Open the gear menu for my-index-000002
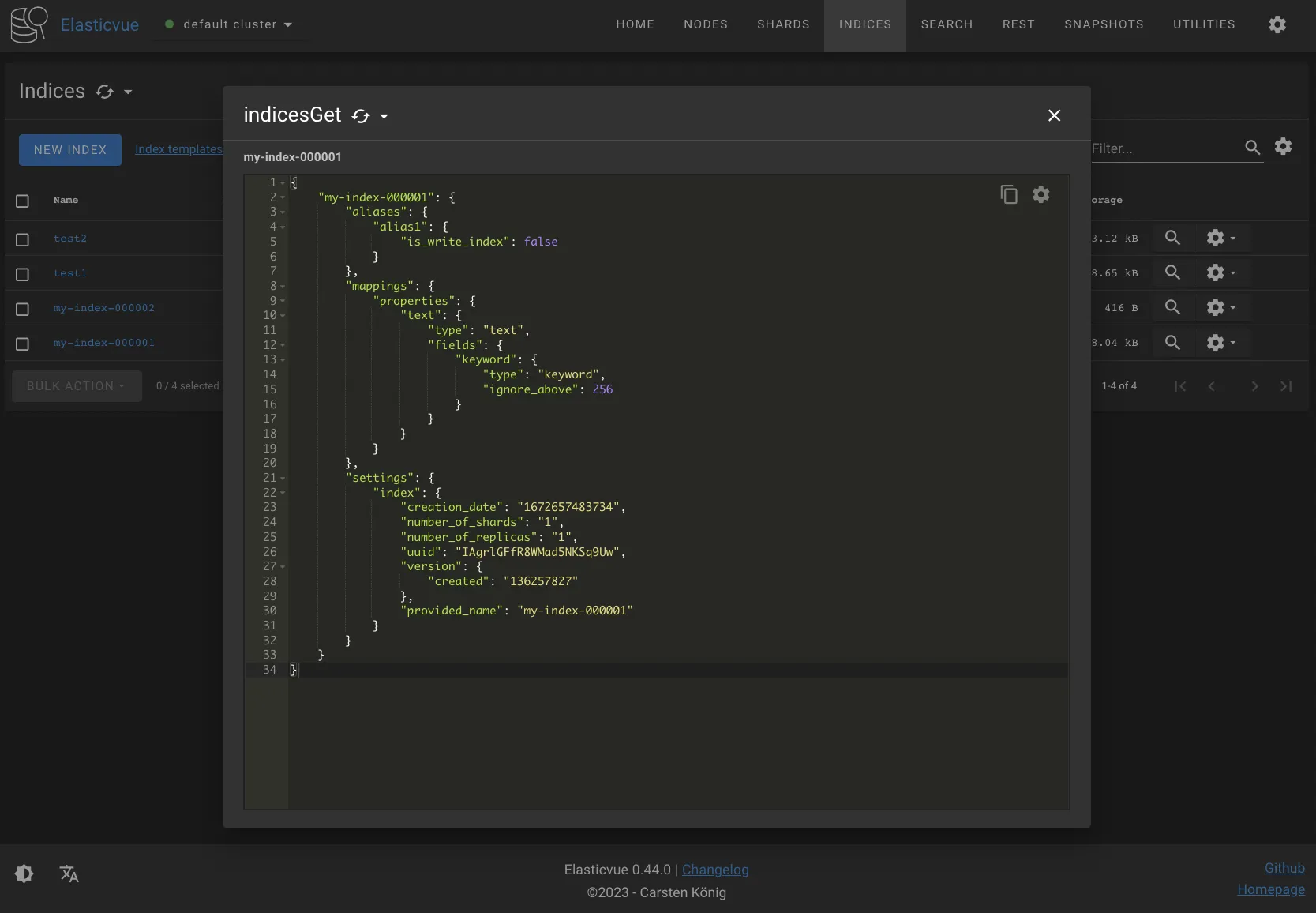The width and height of the screenshot is (1316, 913). (1220, 307)
